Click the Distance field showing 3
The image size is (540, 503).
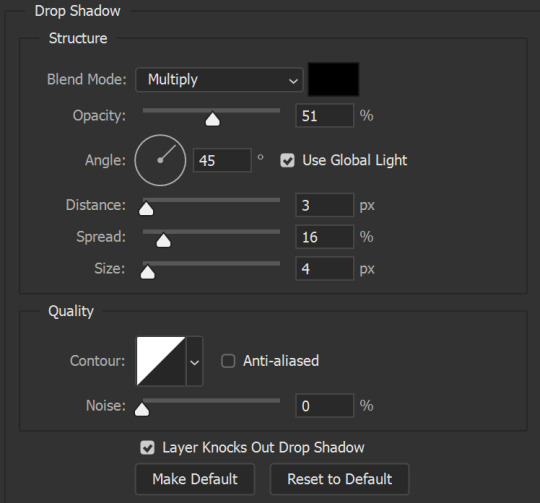pos(324,205)
